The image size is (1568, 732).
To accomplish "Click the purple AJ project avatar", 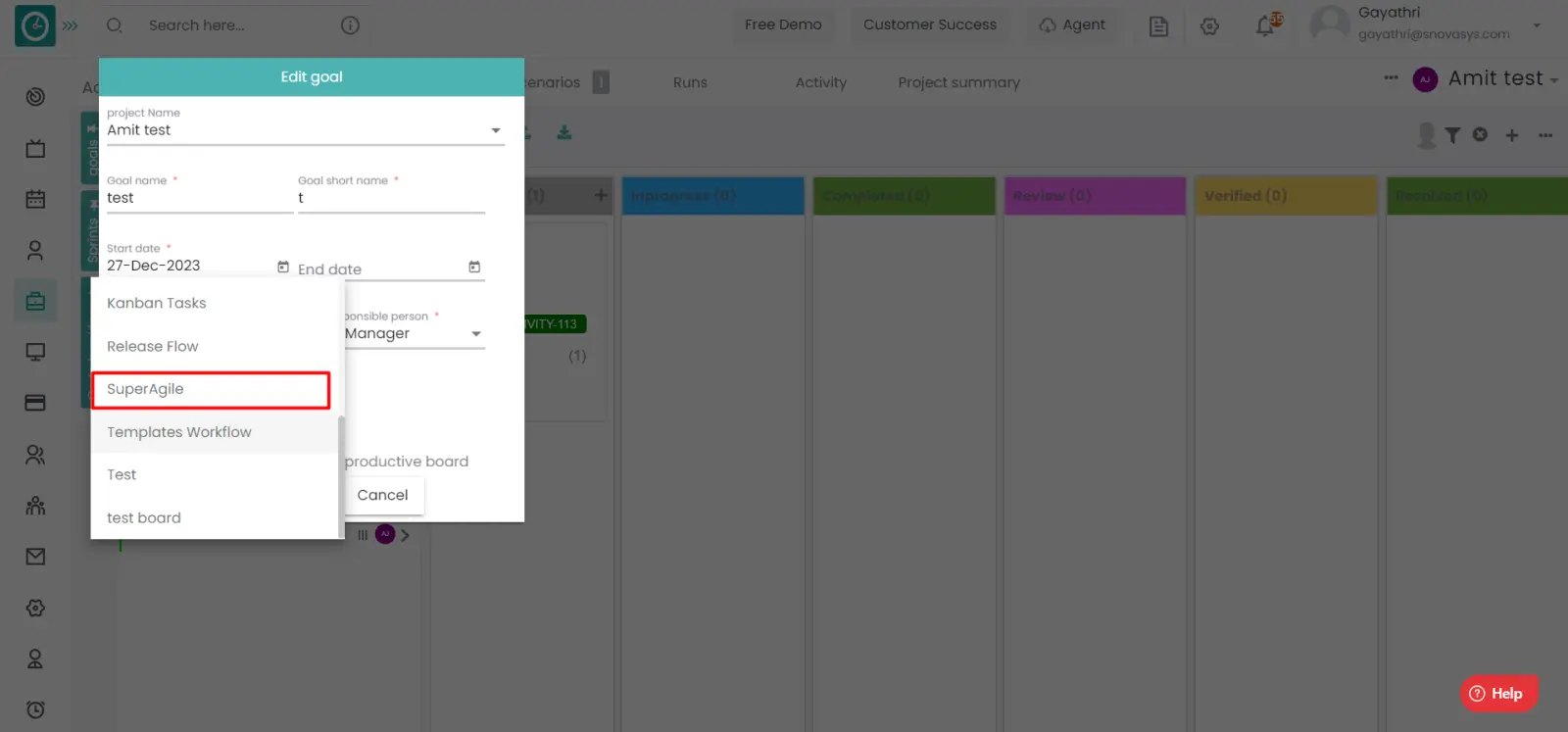I will pyautogui.click(x=1425, y=79).
